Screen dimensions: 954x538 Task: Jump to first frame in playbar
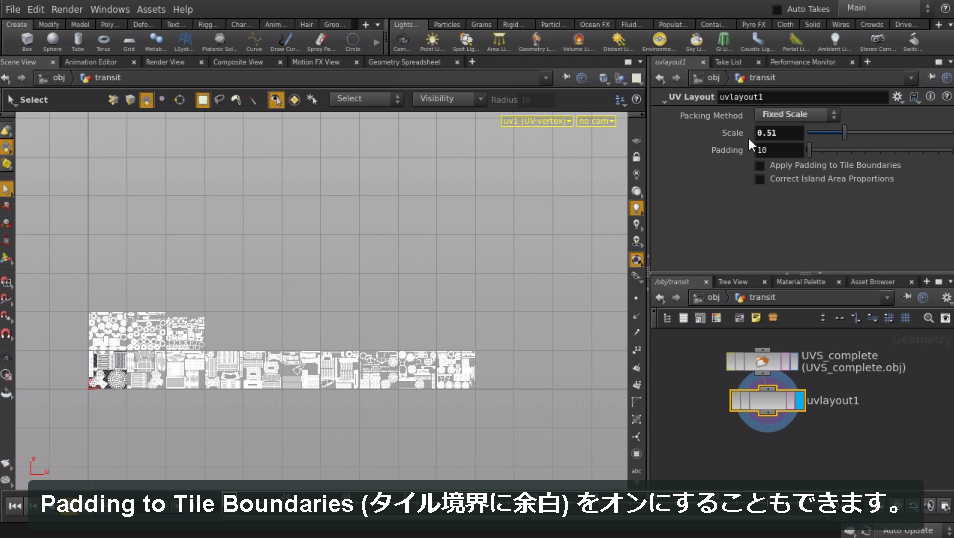pos(15,506)
